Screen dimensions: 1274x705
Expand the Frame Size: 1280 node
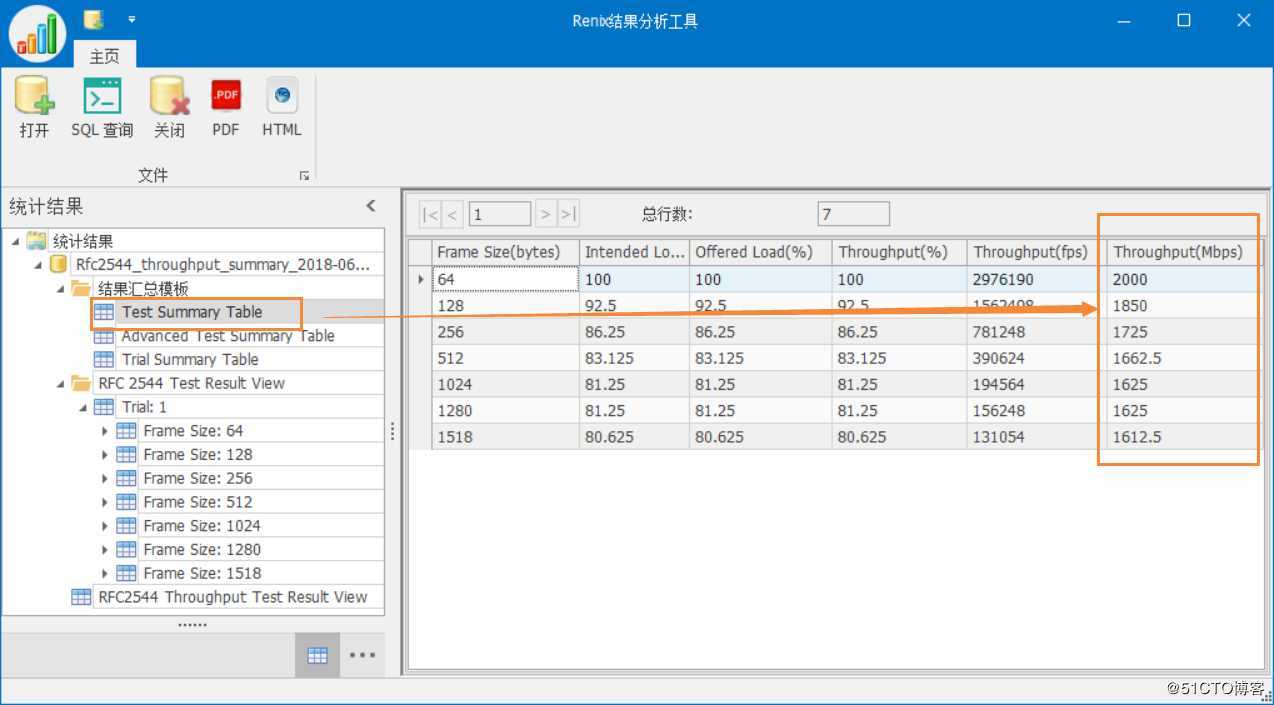[x=105, y=550]
